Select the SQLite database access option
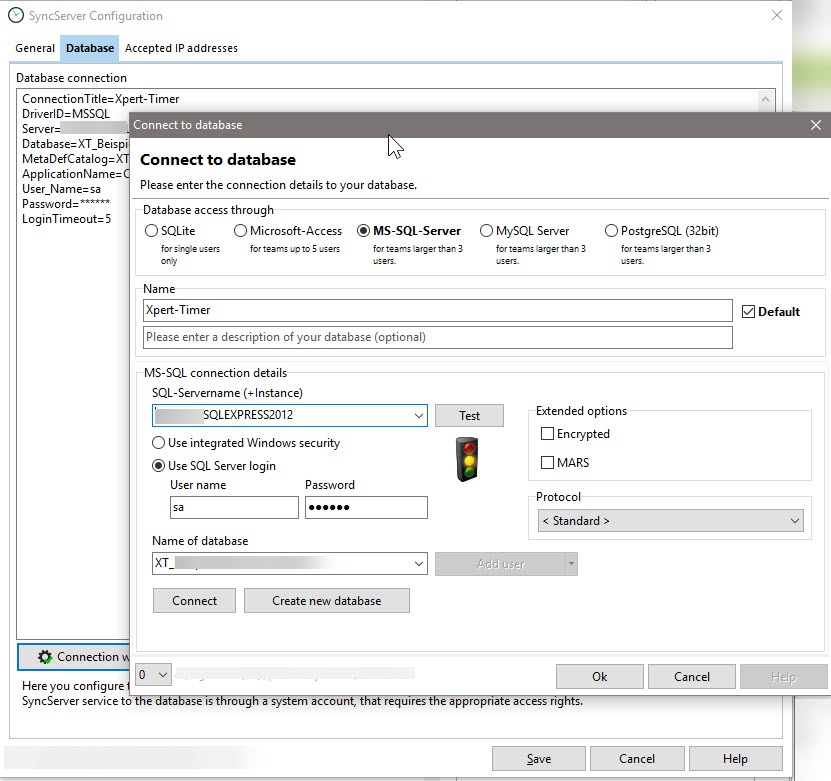This screenshot has height=781, width=831. (x=157, y=230)
